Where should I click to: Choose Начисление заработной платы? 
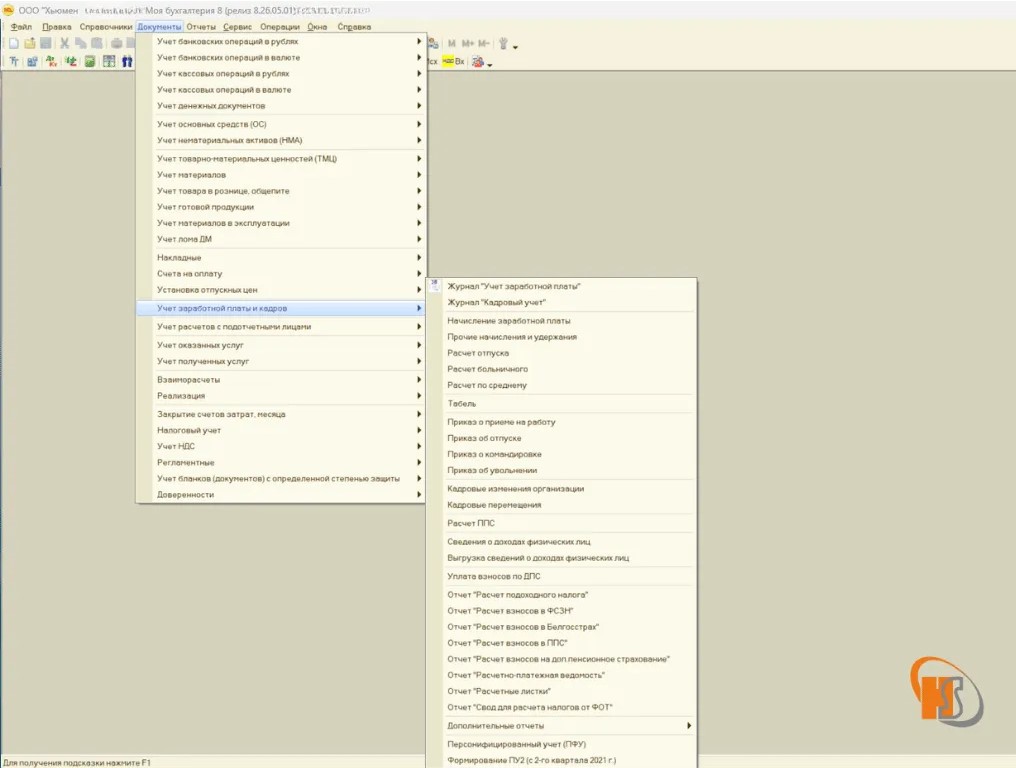click(x=562, y=320)
